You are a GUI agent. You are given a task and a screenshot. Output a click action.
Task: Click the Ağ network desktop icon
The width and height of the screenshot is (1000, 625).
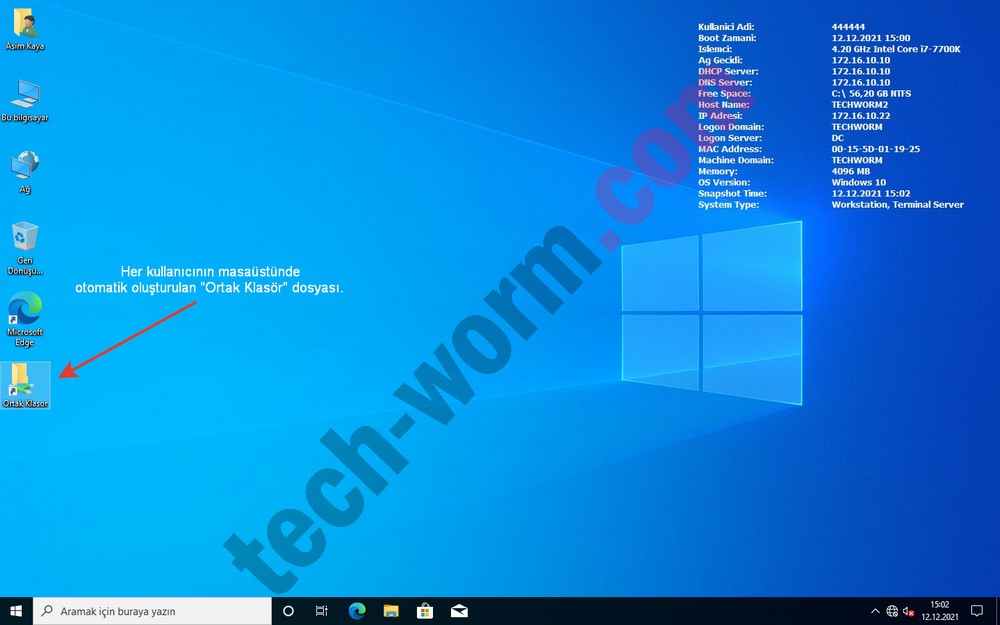pos(24,166)
